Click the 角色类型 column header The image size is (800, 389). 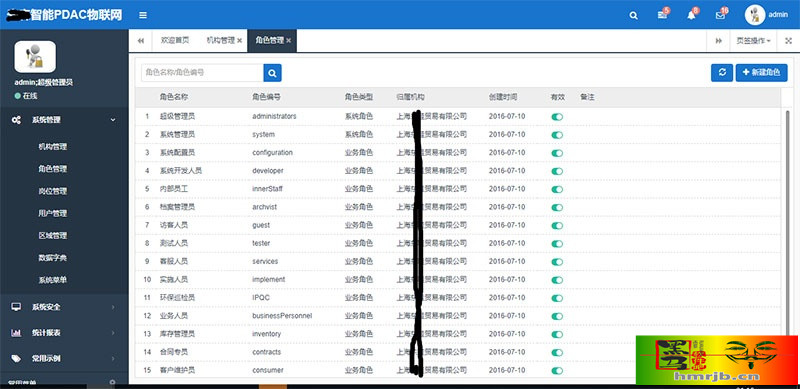point(359,96)
